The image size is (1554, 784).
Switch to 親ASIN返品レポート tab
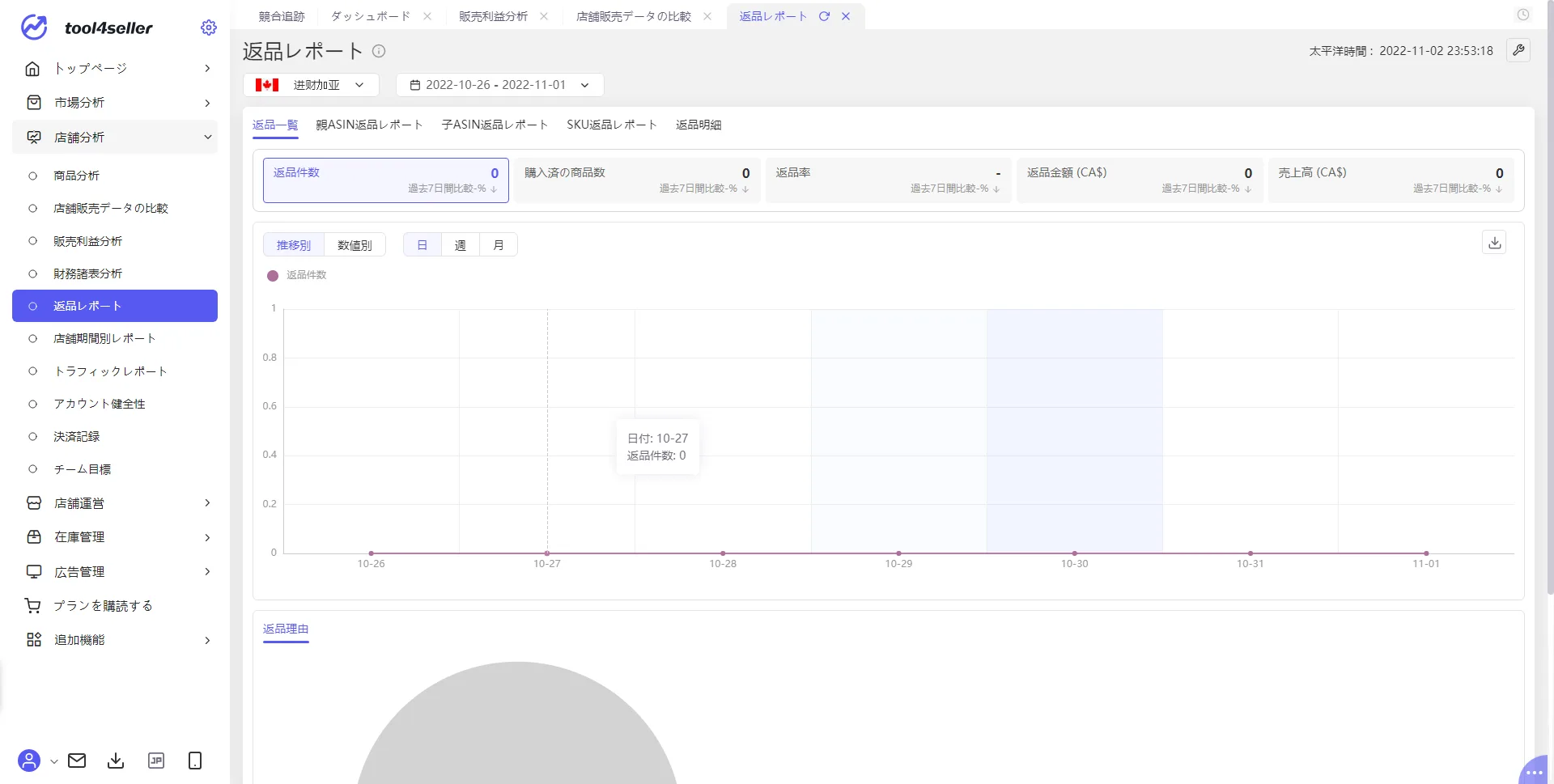pyautogui.click(x=369, y=125)
